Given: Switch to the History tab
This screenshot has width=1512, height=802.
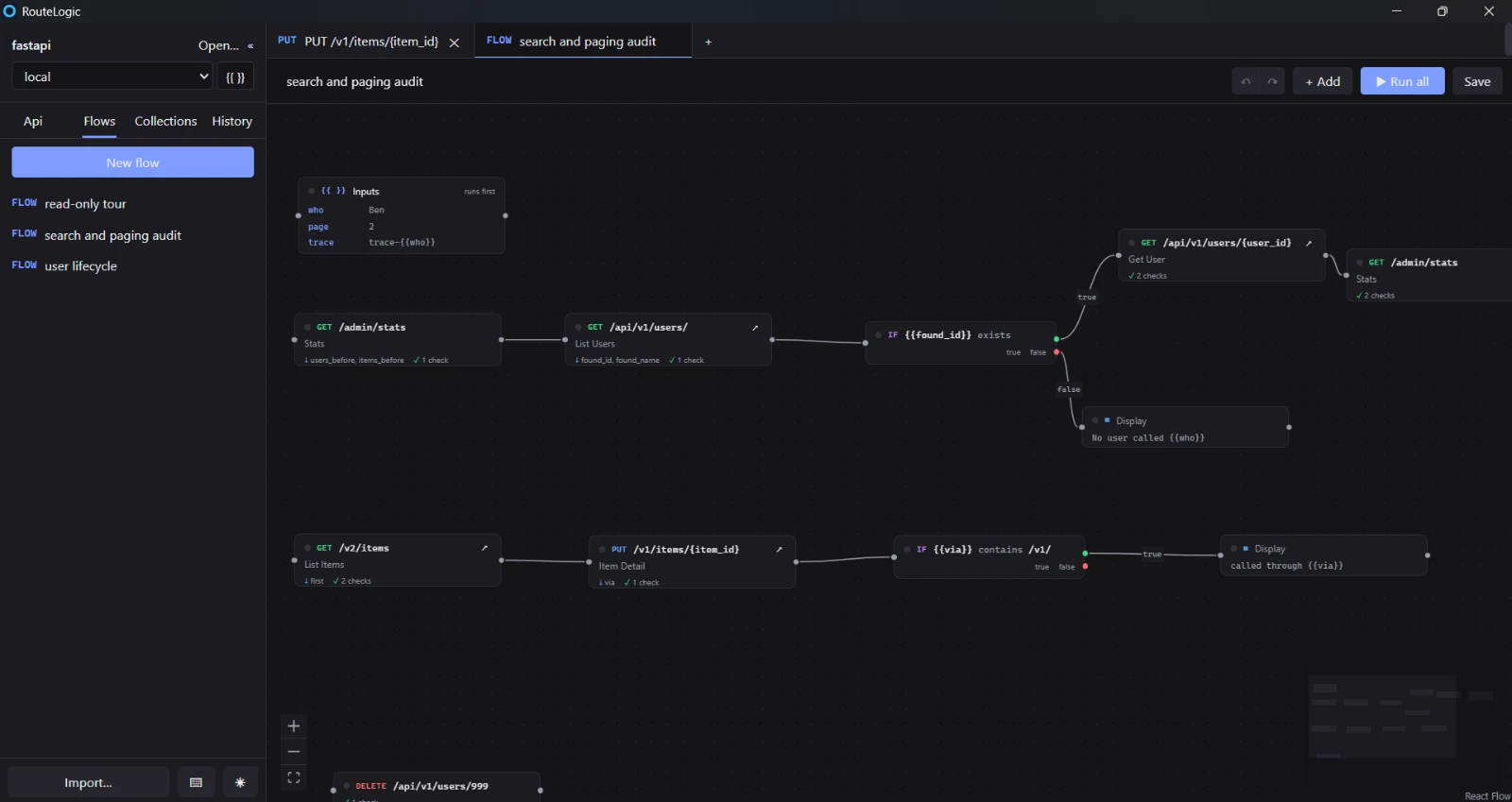Looking at the screenshot, I should click(232, 121).
